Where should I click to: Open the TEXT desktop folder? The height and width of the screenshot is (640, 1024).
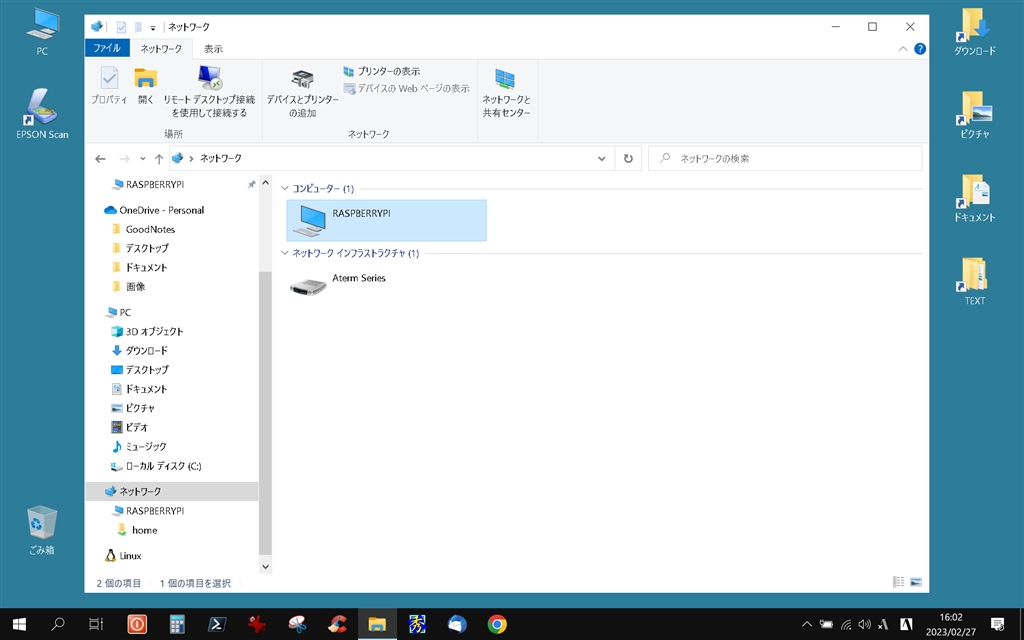pyautogui.click(x=974, y=281)
